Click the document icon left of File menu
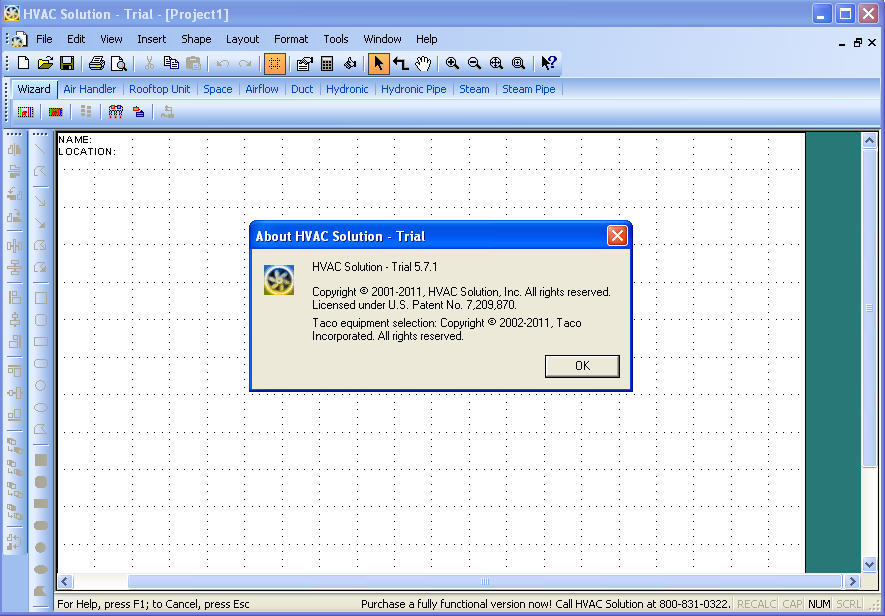 tap(20, 39)
